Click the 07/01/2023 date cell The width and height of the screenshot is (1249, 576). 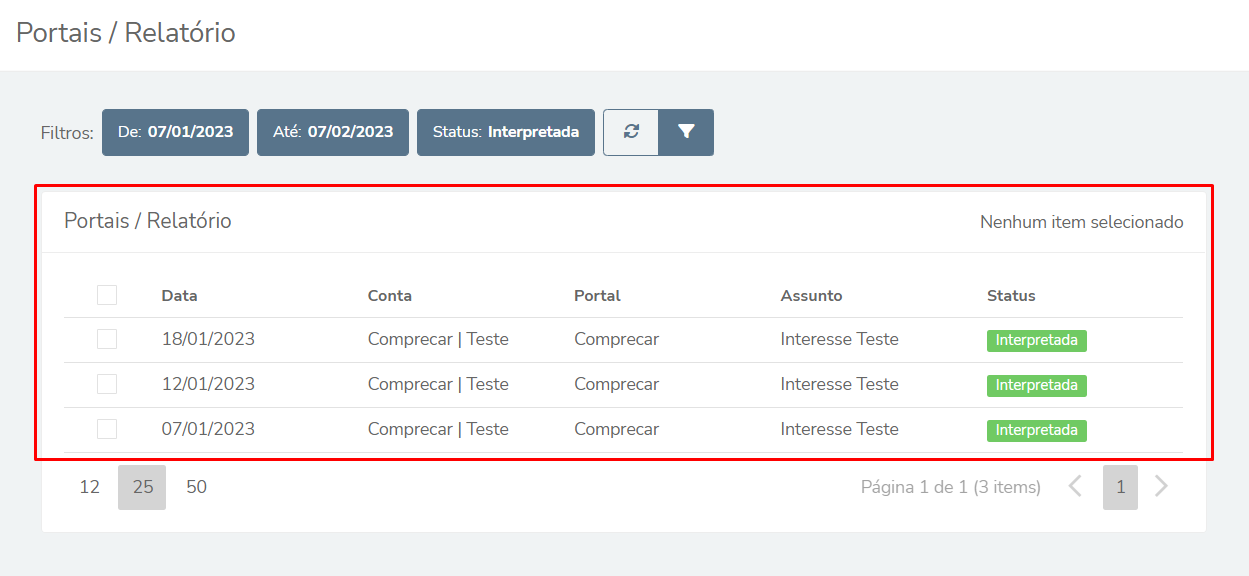pyautogui.click(x=208, y=429)
